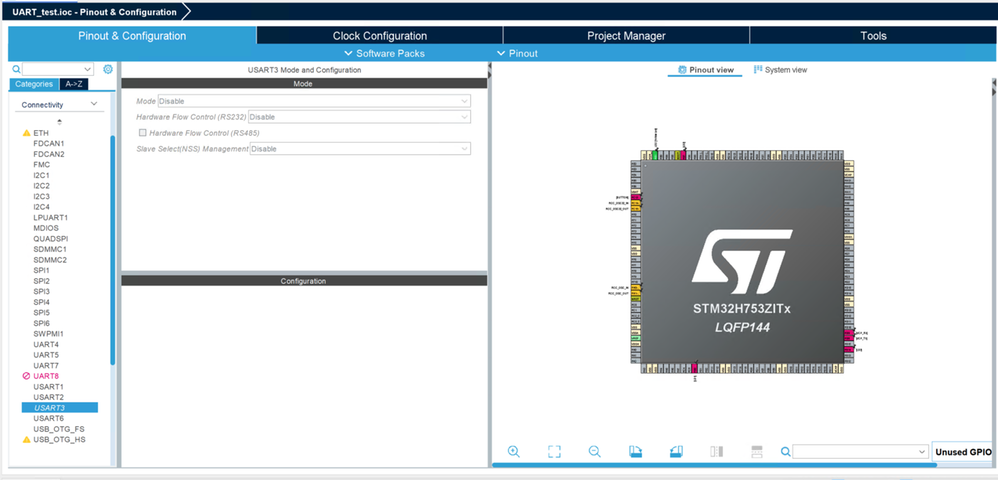
Task: Switch to System view
Action: click(780, 70)
